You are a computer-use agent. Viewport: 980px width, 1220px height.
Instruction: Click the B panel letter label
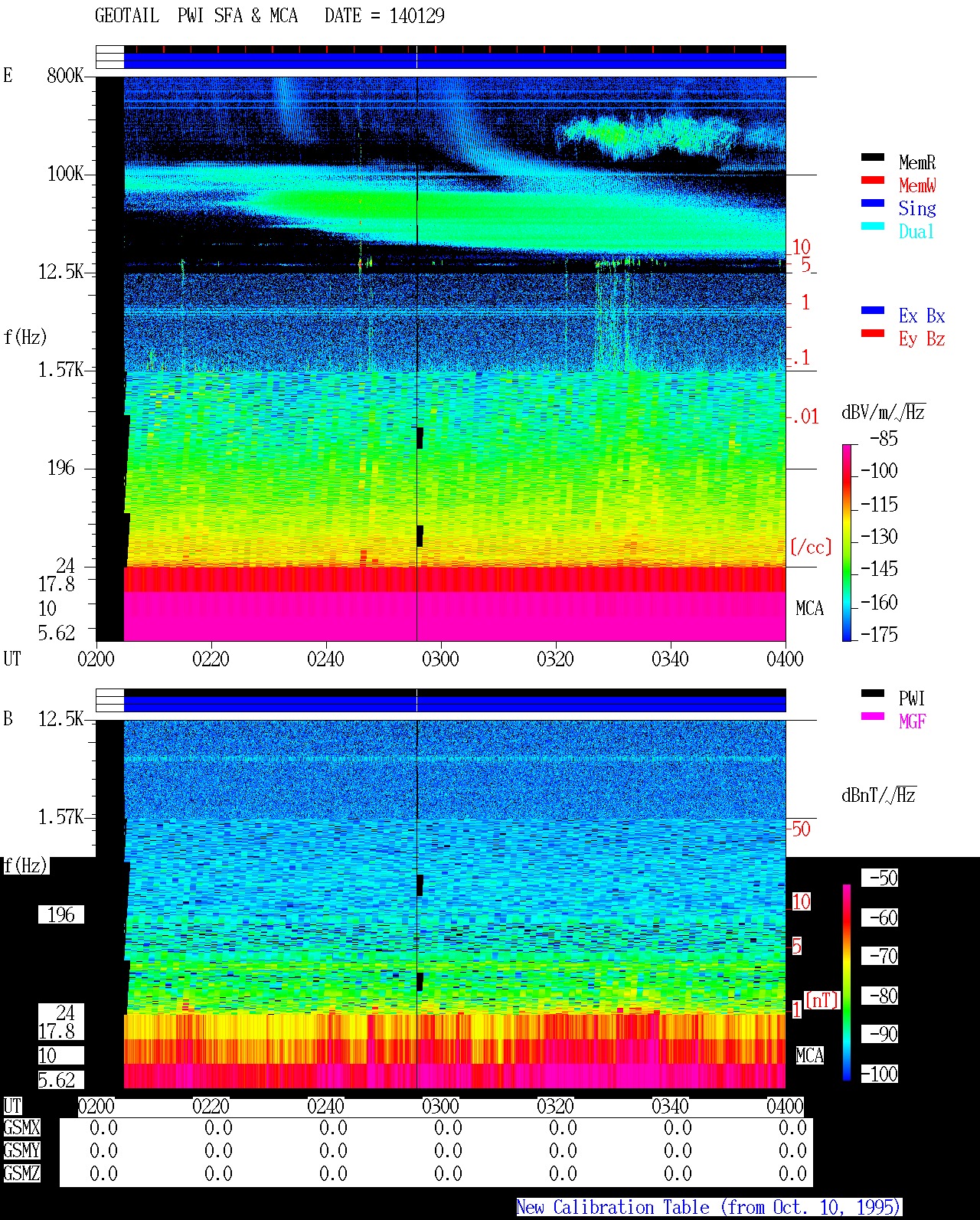pyautogui.click(x=8, y=718)
